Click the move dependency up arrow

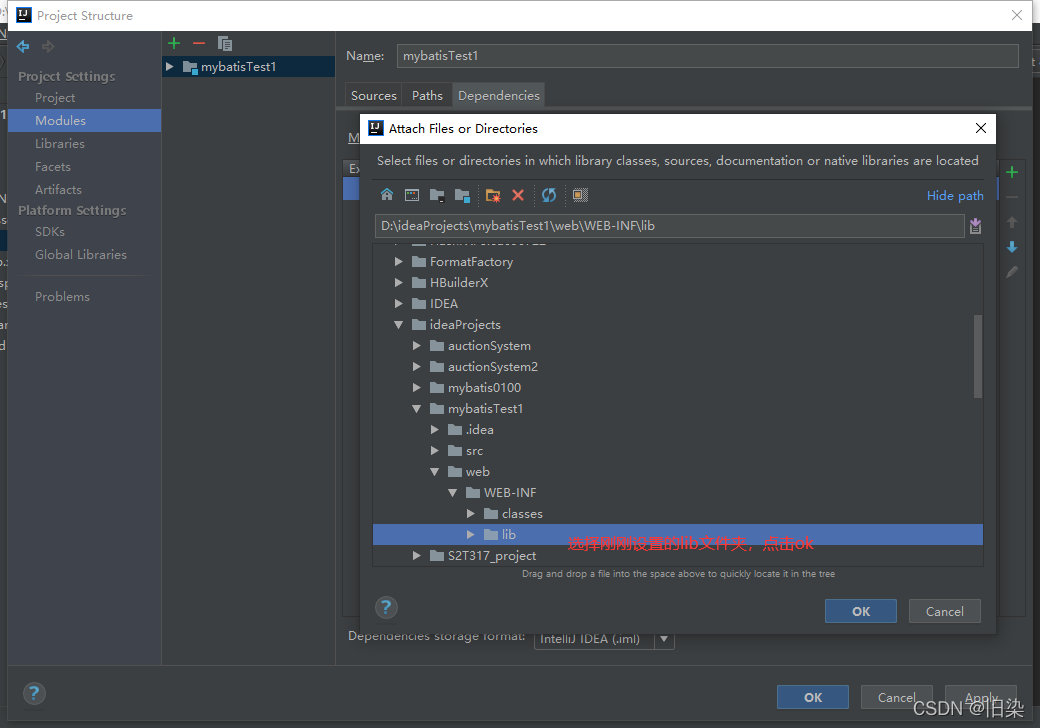[1012, 222]
